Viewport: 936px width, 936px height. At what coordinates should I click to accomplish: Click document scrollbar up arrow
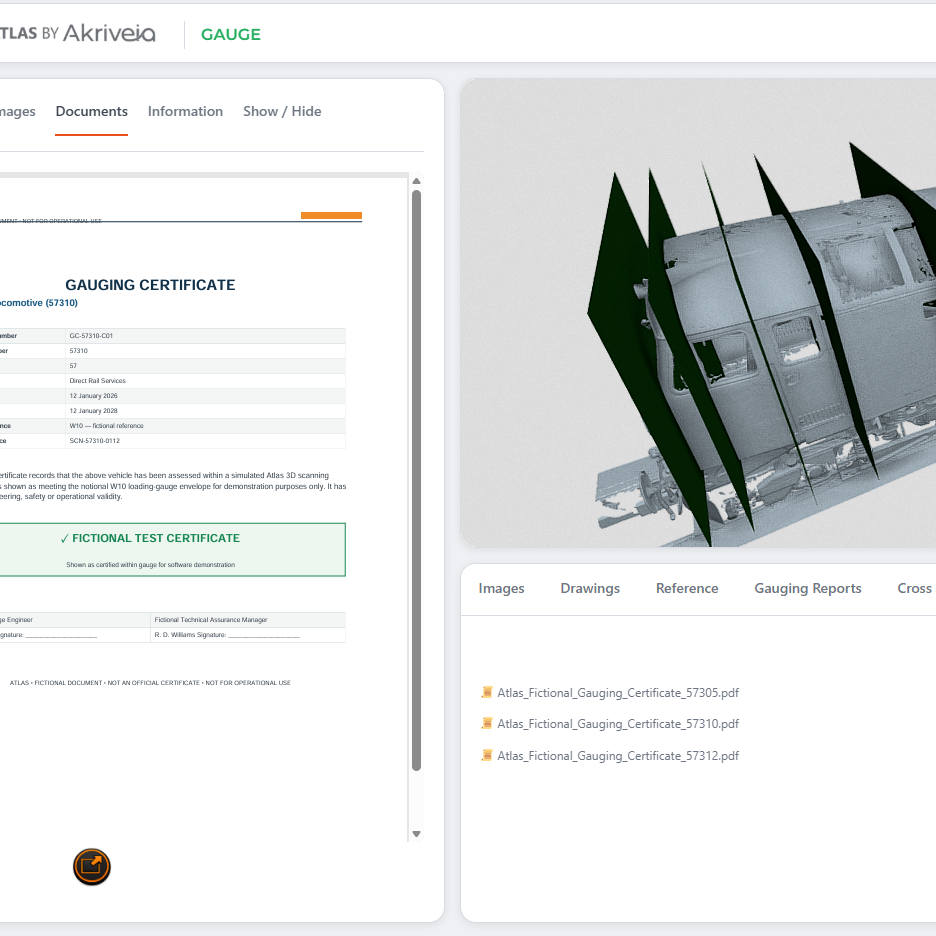click(x=417, y=181)
